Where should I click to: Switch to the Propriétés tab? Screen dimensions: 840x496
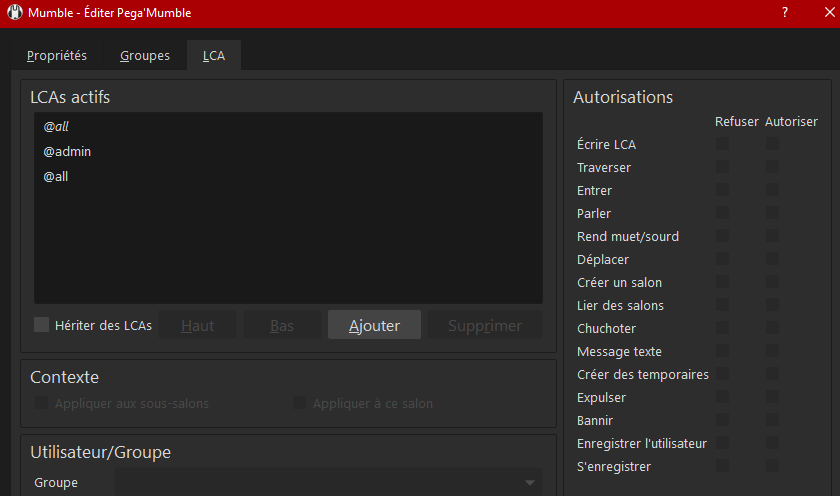(x=57, y=56)
